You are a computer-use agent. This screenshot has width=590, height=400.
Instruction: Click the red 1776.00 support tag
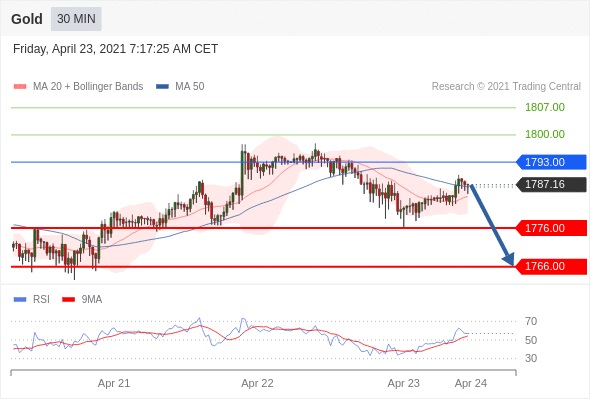click(551, 228)
